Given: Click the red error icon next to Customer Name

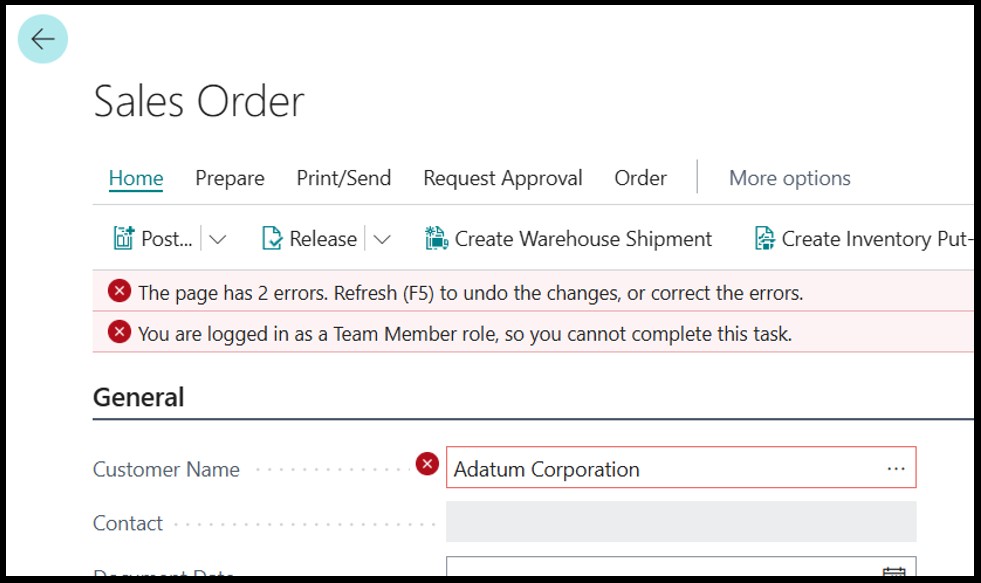Looking at the screenshot, I should [427, 464].
